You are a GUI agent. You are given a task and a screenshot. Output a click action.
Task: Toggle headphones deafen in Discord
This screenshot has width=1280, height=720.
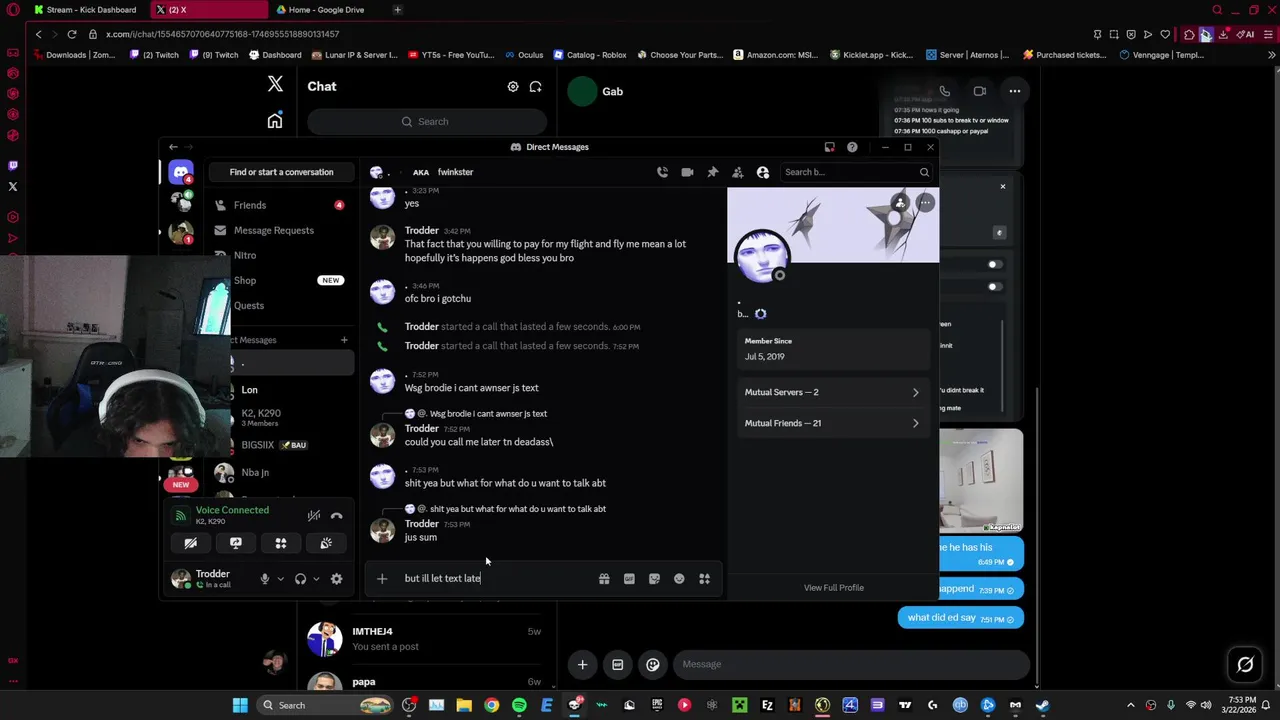pos(300,579)
